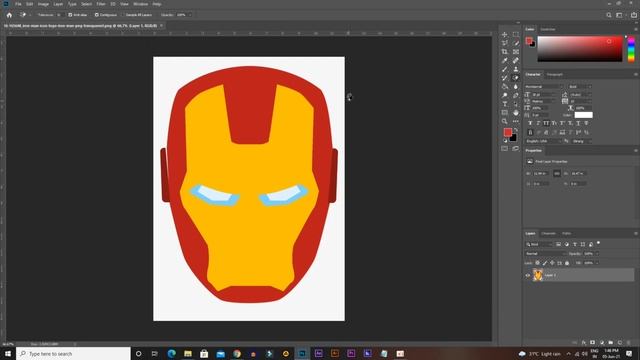Click the rainbow hue slider in Color panel
Image resolution: width=640 pixels, height=360 pixels.
tap(631, 49)
